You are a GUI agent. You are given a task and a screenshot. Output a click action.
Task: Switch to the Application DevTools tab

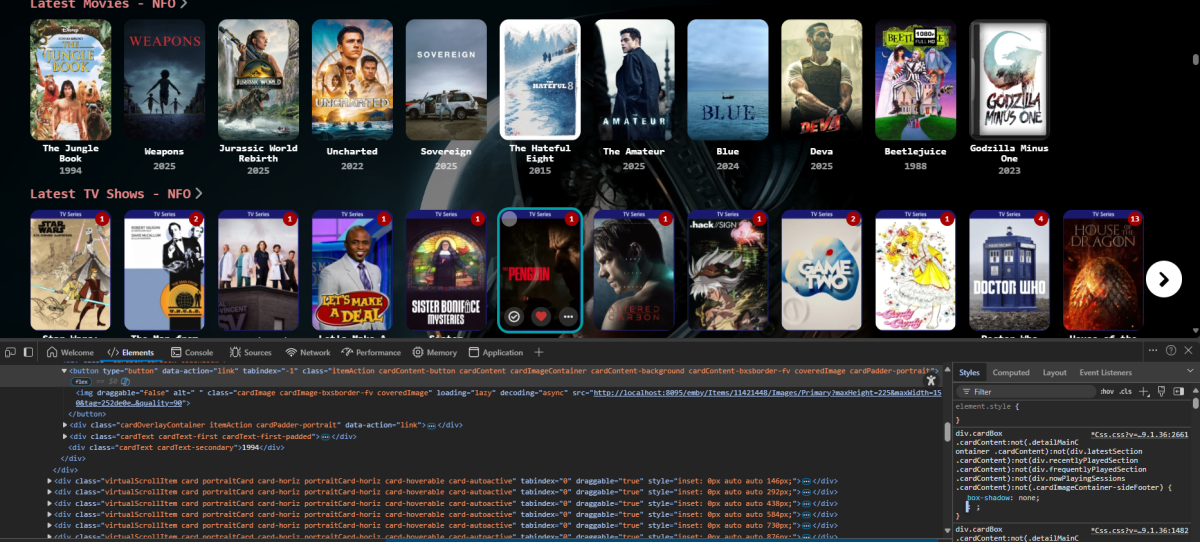tap(495, 352)
